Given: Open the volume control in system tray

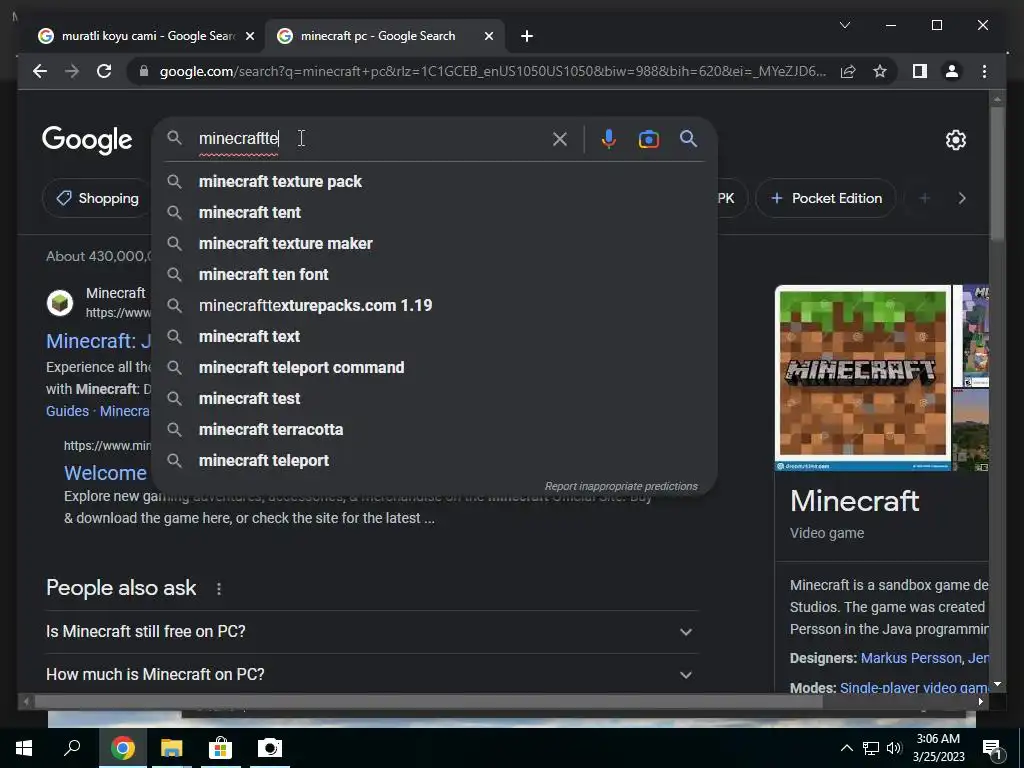Looking at the screenshot, I should click(895, 748).
